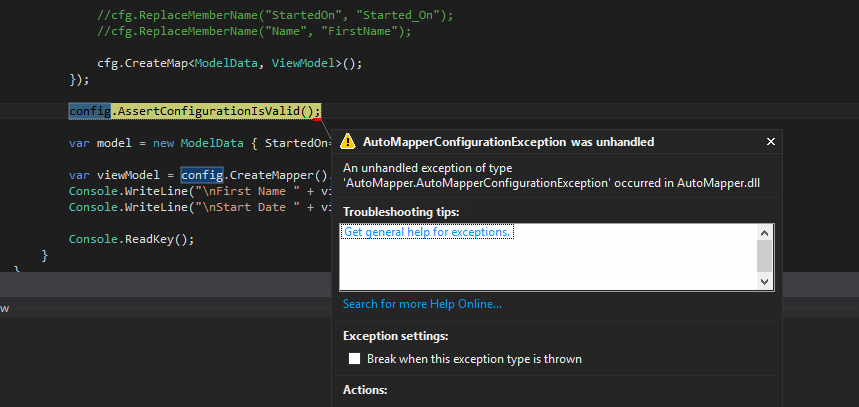Click empty area of troubleshooting tips list

coord(540,265)
